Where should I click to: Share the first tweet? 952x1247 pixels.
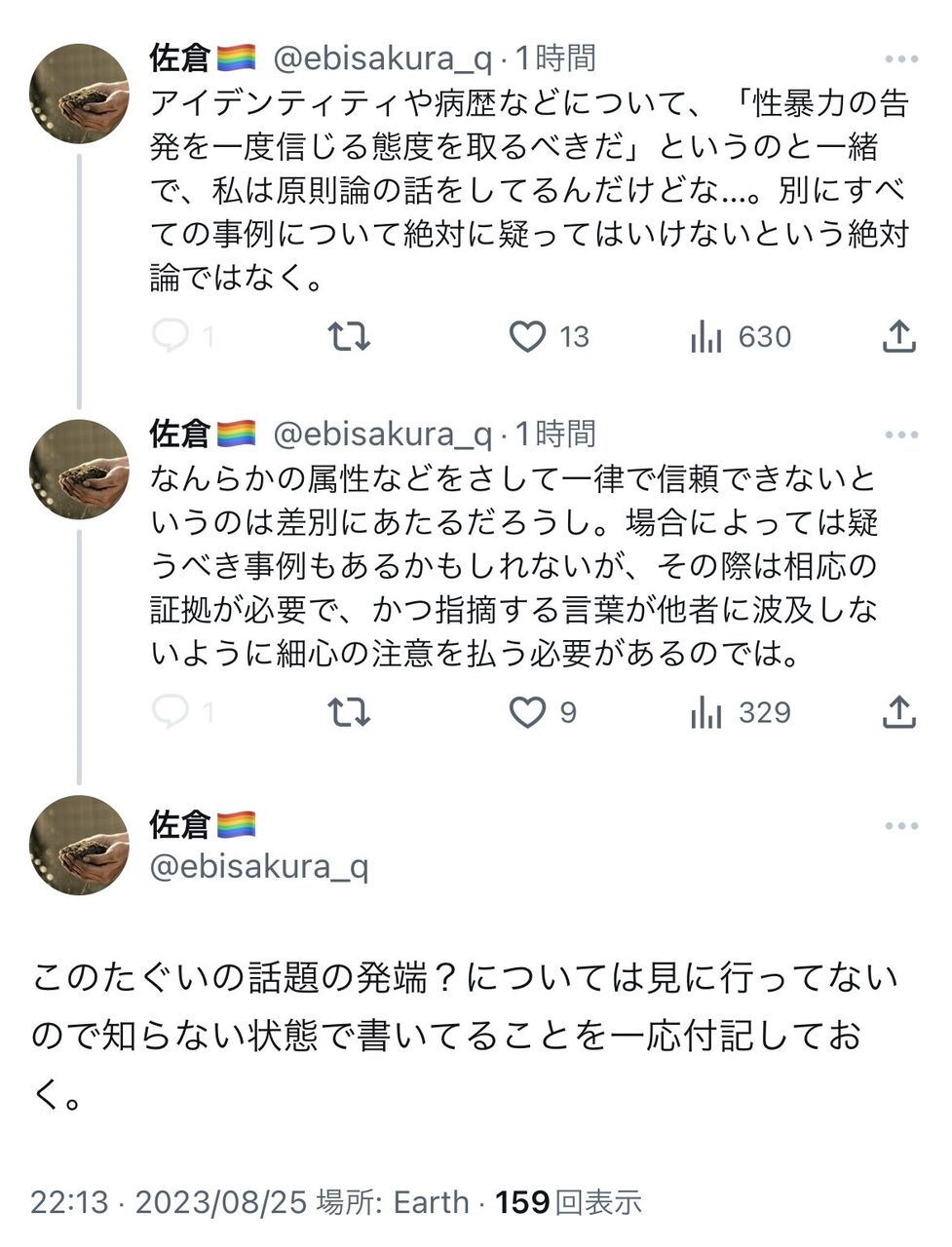point(898,336)
